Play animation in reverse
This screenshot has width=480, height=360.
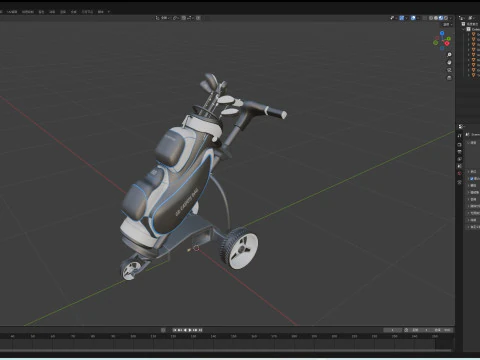(185, 330)
